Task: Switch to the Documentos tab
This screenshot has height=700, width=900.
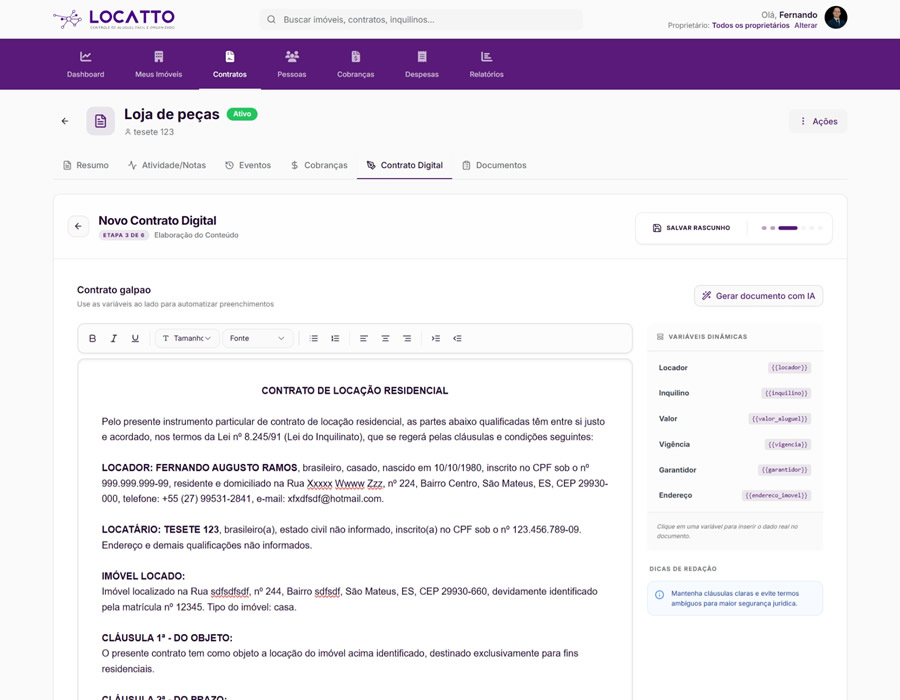Action: pos(497,165)
